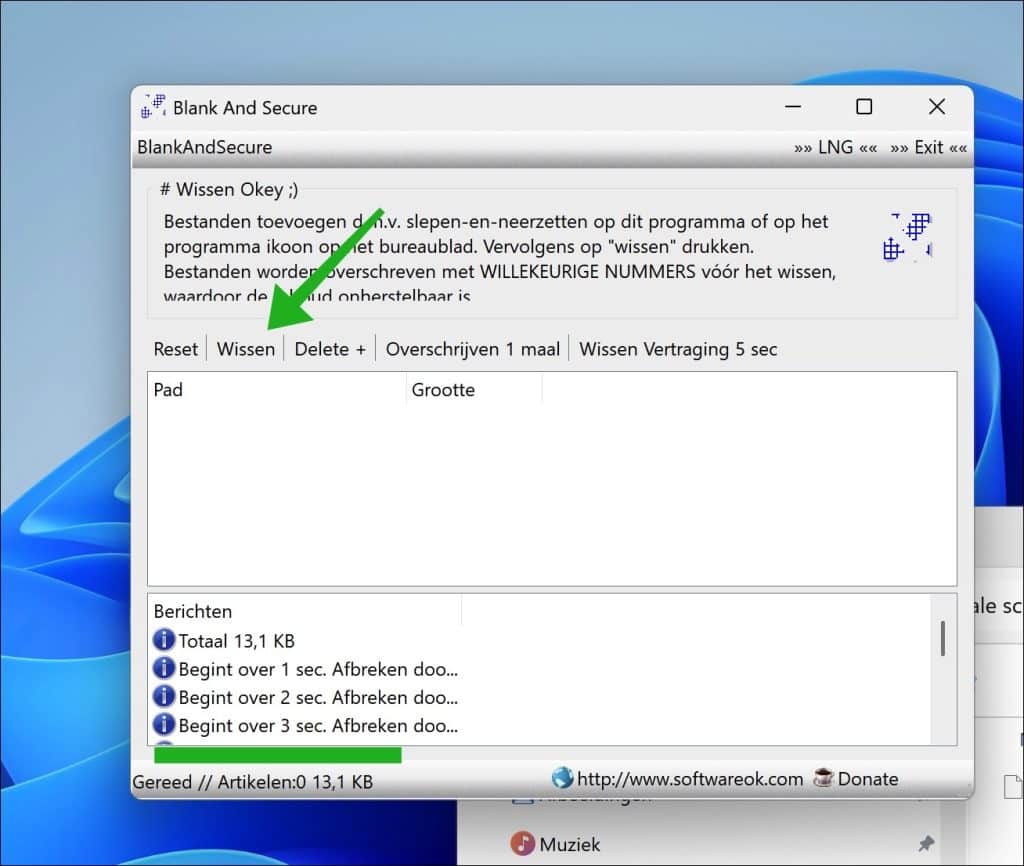The width and height of the screenshot is (1024, 866).
Task: Click the info icon for Begint over 3 sec
Action: (164, 724)
